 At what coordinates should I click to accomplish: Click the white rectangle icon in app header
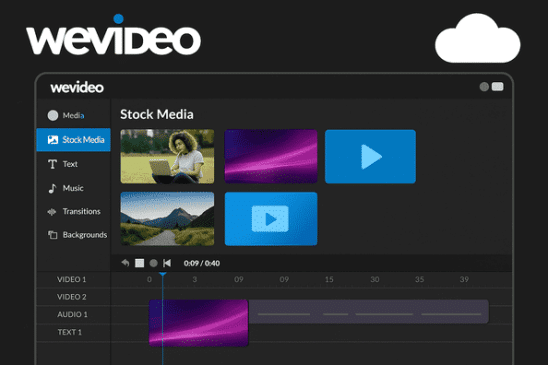498,87
